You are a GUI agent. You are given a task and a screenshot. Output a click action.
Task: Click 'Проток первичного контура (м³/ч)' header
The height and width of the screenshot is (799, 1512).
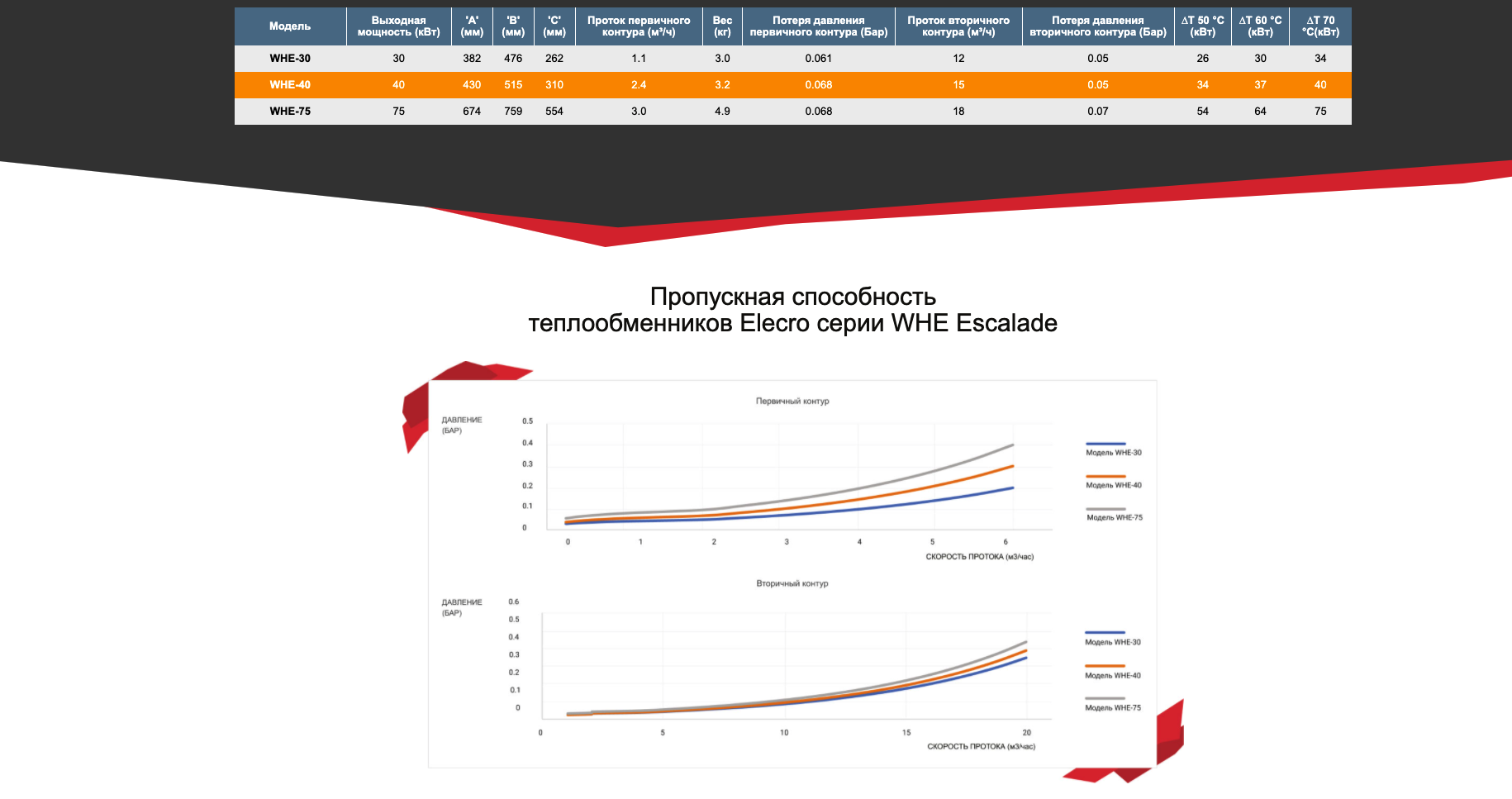coord(639,26)
